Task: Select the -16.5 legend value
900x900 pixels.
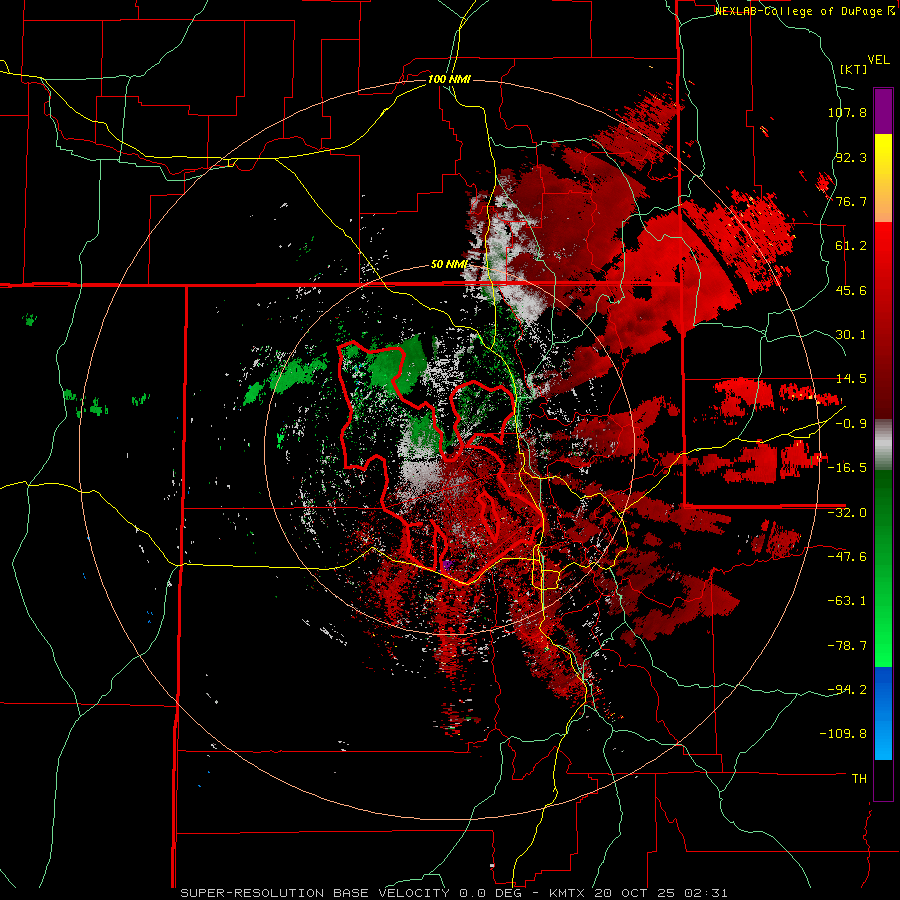Action: click(x=847, y=468)
